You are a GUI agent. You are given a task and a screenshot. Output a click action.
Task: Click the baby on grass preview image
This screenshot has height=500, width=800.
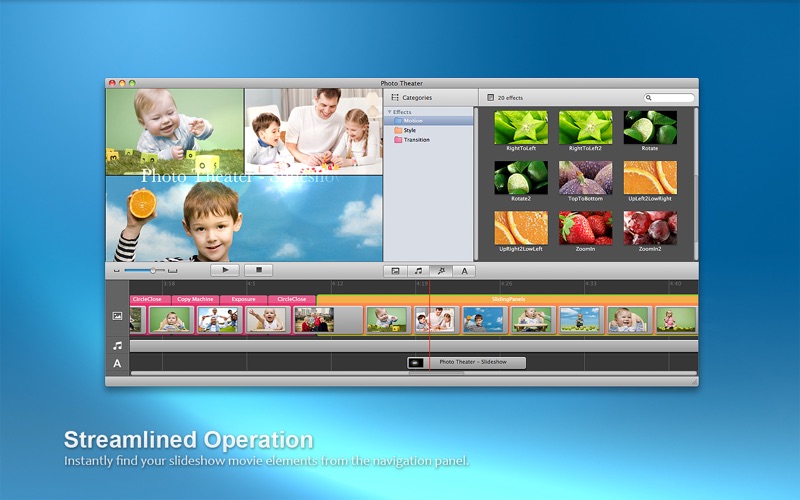[x=175, y=132]
